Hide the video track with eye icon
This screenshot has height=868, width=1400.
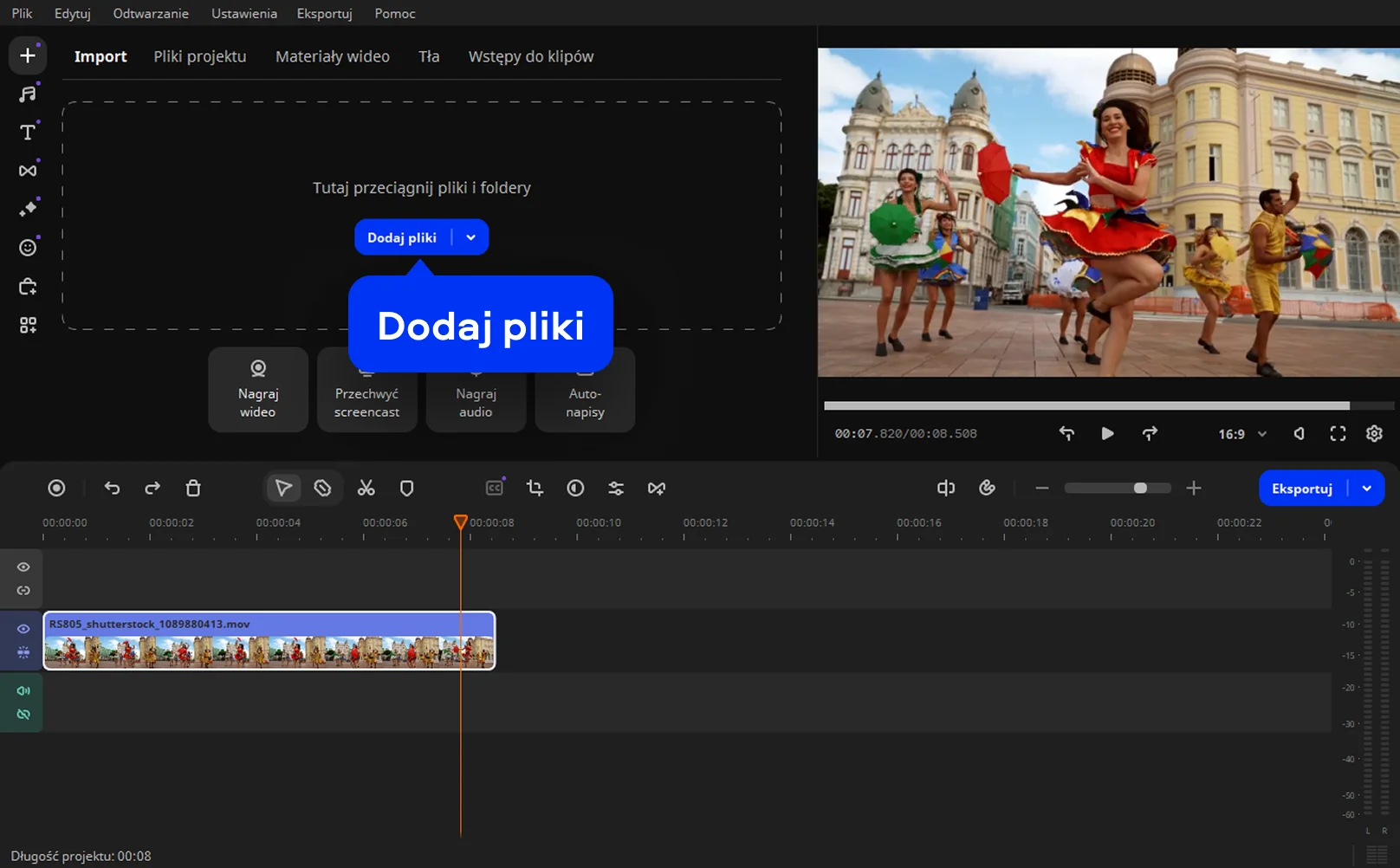[23, 629]
